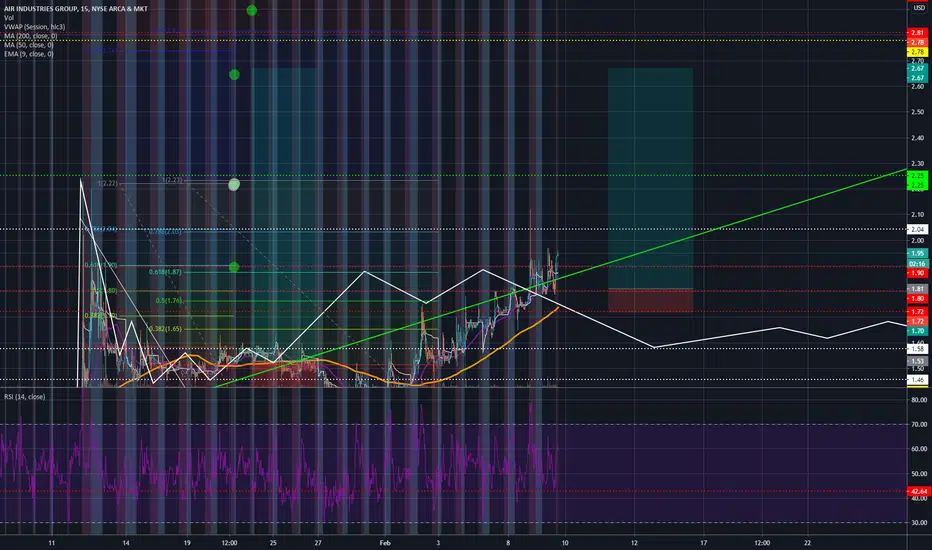Click the white 2.04 price label
This screenshot has height=550, width=932.
[918, 229]
